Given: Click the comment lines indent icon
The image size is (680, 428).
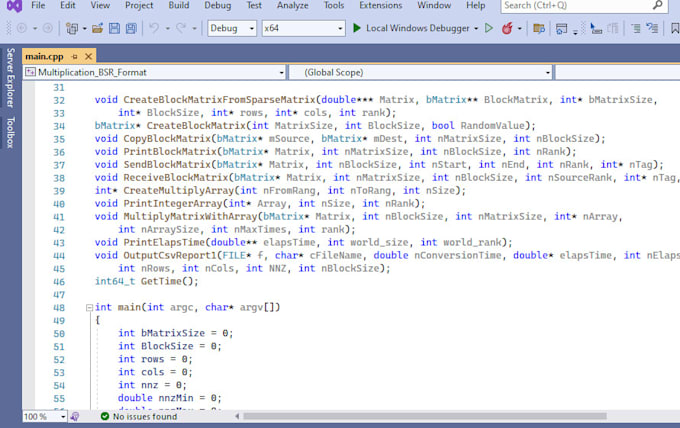Looking at the screenshot, I should 635,29.
